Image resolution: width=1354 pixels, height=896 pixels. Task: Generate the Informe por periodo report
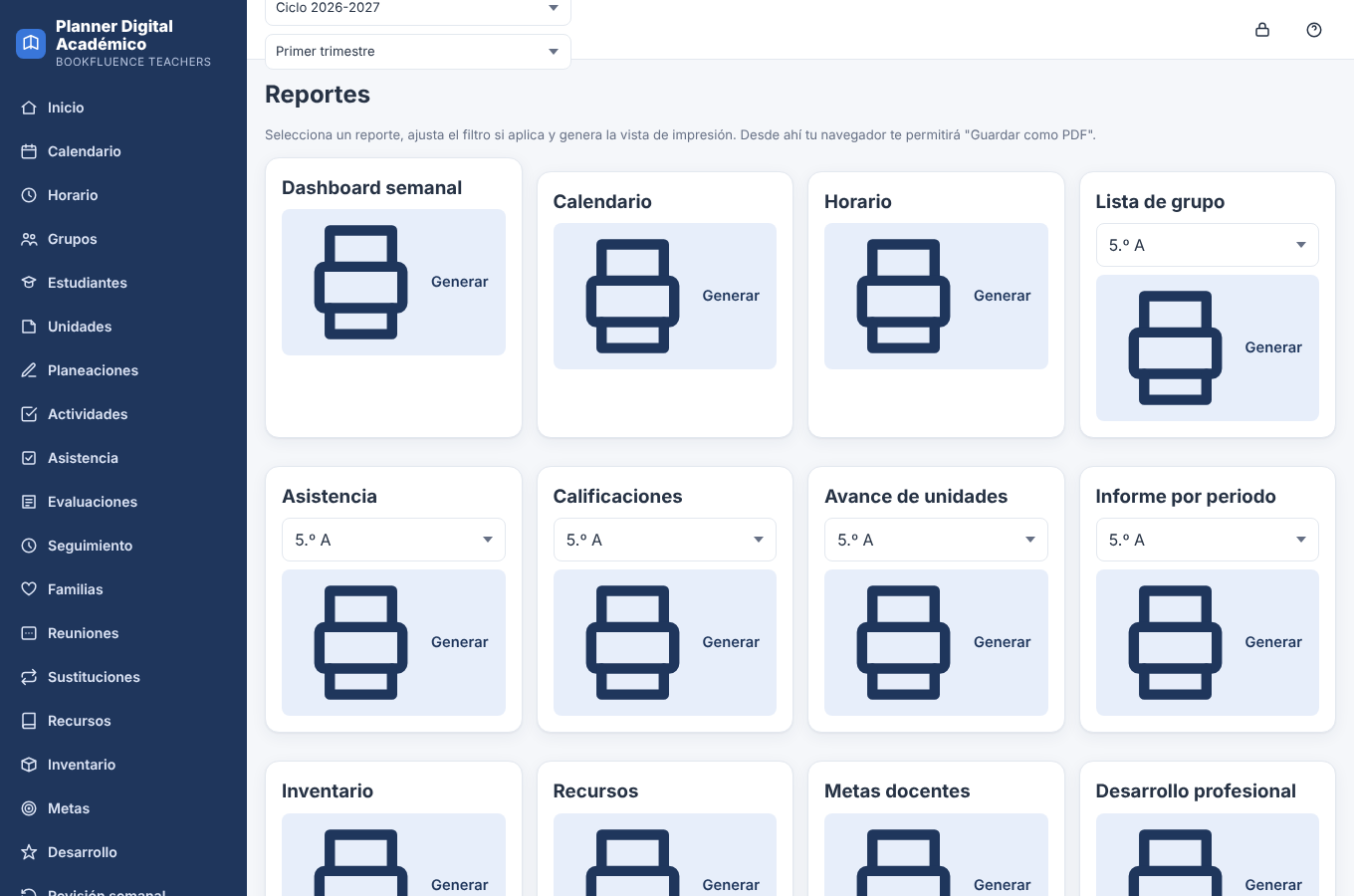click(1207, 642)
